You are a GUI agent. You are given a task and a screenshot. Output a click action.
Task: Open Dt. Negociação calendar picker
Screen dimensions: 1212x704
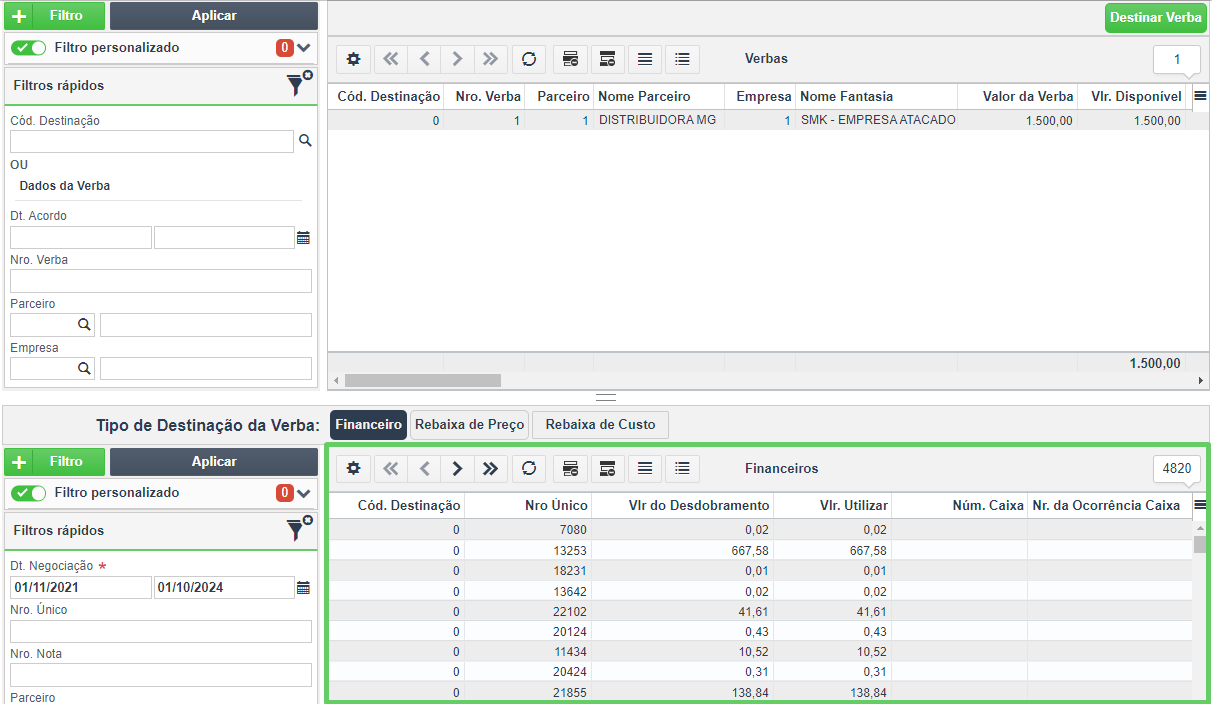point(304,588)
